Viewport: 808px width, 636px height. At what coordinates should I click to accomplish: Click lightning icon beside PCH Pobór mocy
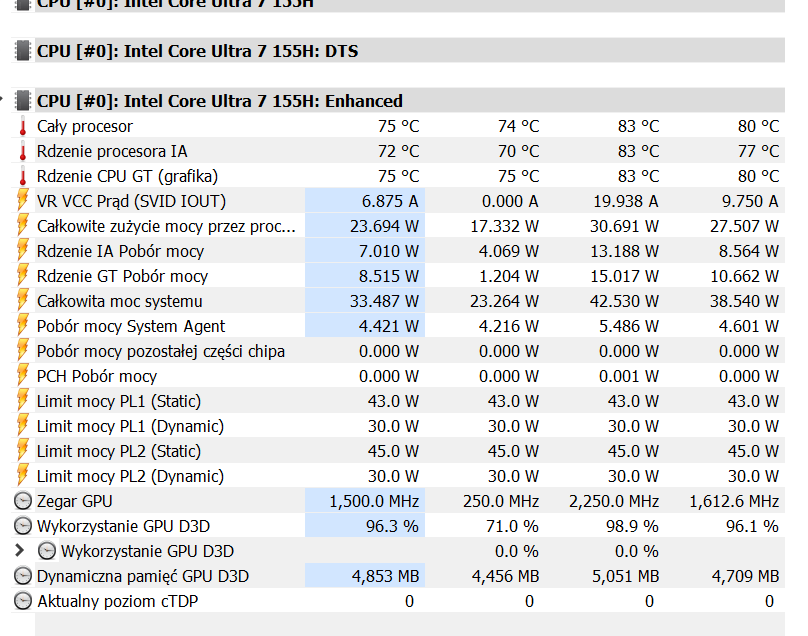[22, 376]
